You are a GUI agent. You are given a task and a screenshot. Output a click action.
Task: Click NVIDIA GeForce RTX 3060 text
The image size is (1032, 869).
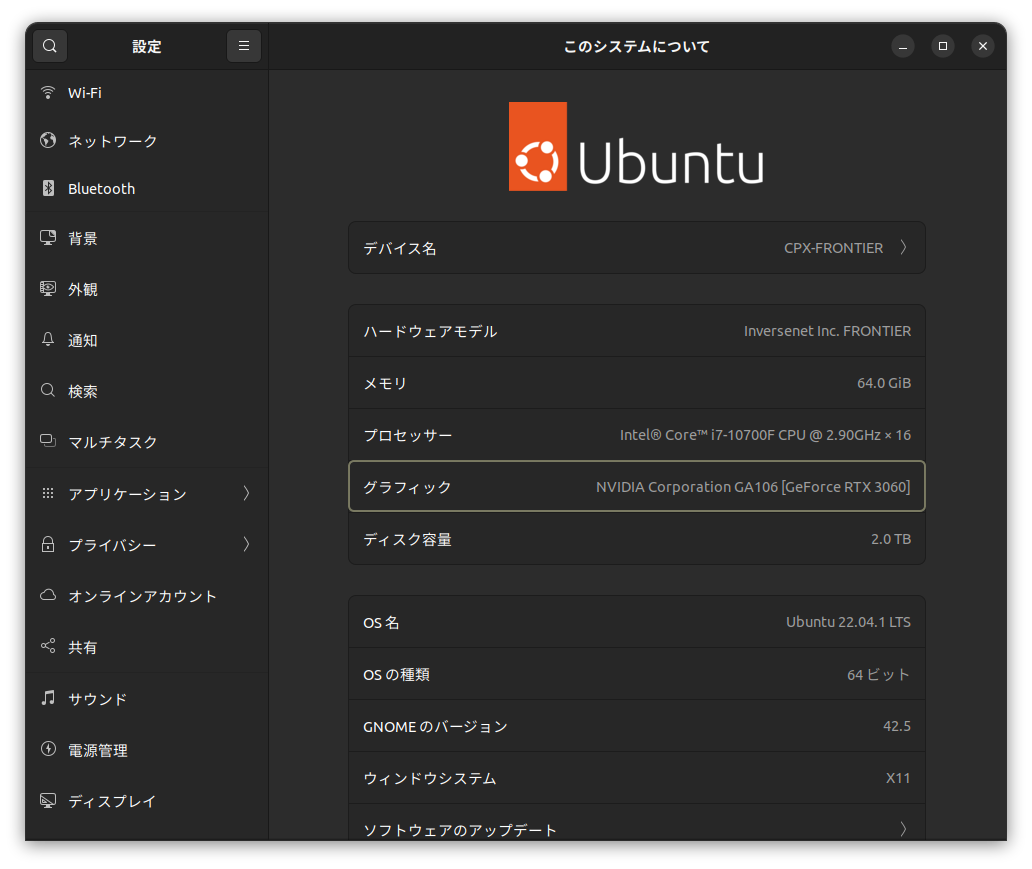click(x=753, y=487)
